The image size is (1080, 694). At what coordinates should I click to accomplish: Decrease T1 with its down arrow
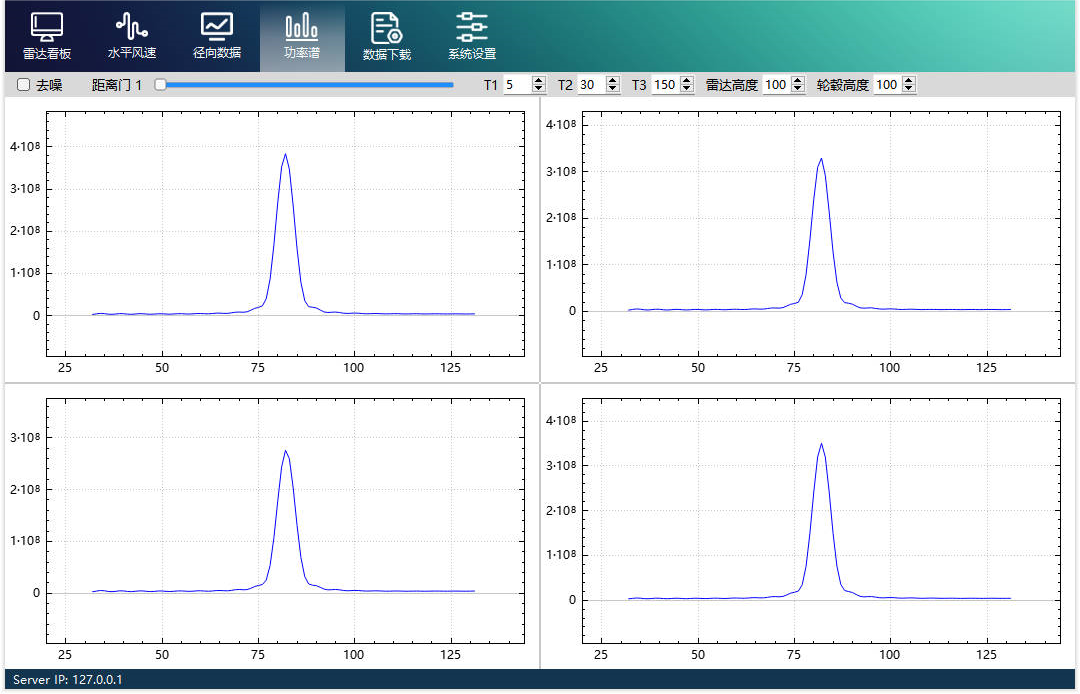pos(539,89)
